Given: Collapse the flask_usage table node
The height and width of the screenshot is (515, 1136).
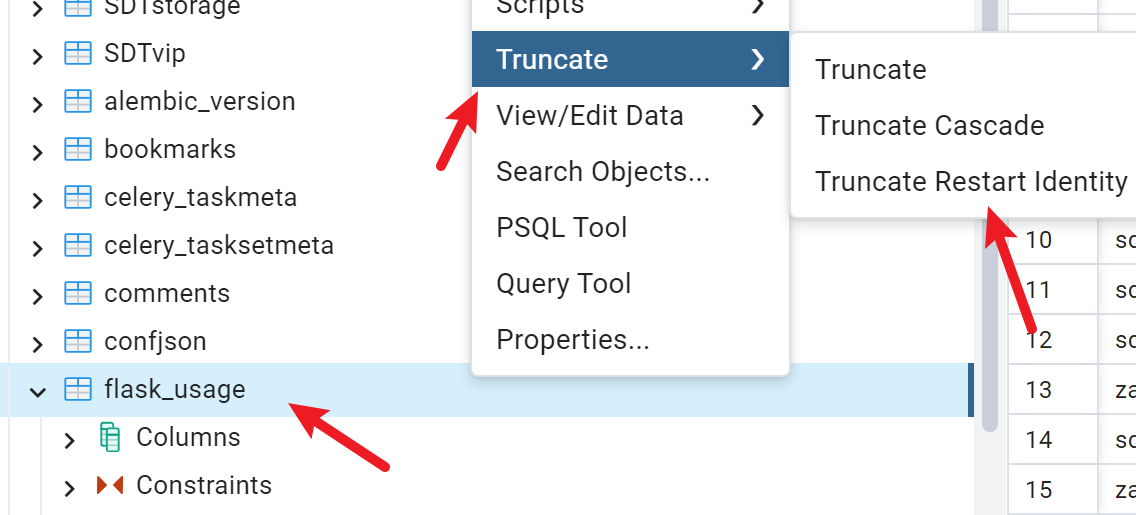Looking at the screenshot, I should click(38, 391).
